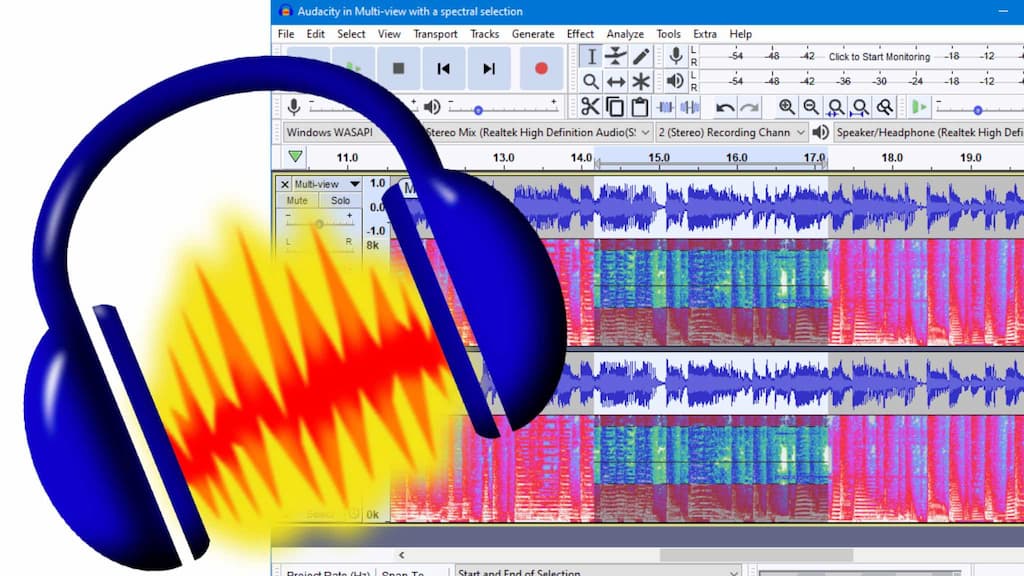
Task: Mute the Multi-view track
Action: (x=297, y=200)
